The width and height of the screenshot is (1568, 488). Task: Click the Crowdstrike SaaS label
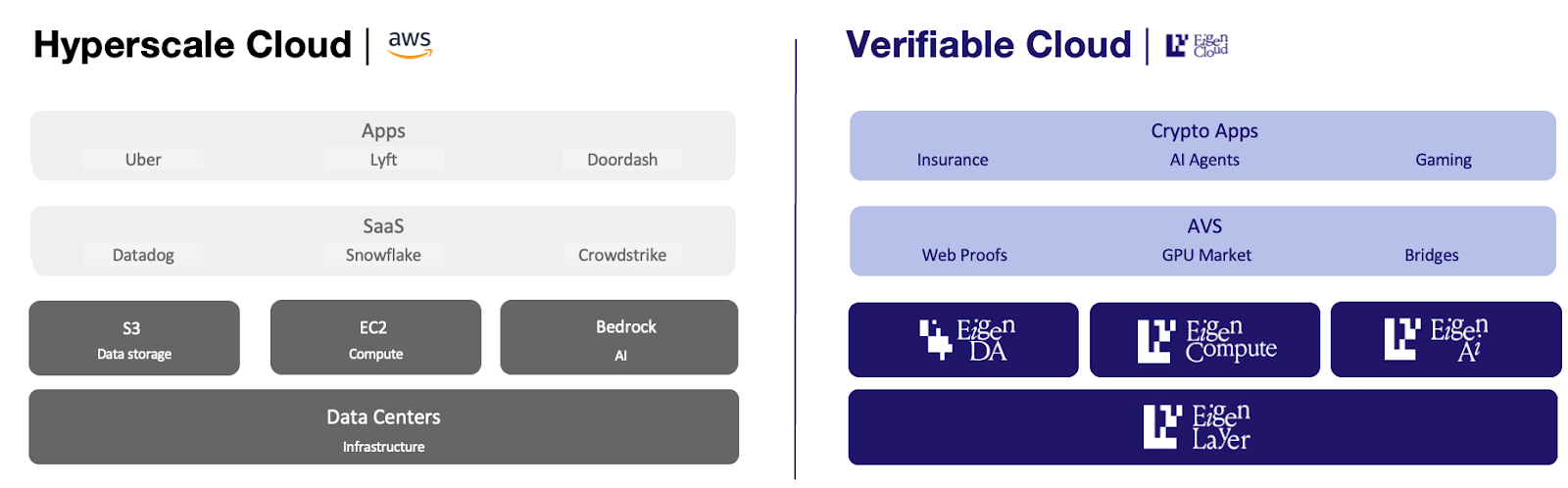point(622,255)
